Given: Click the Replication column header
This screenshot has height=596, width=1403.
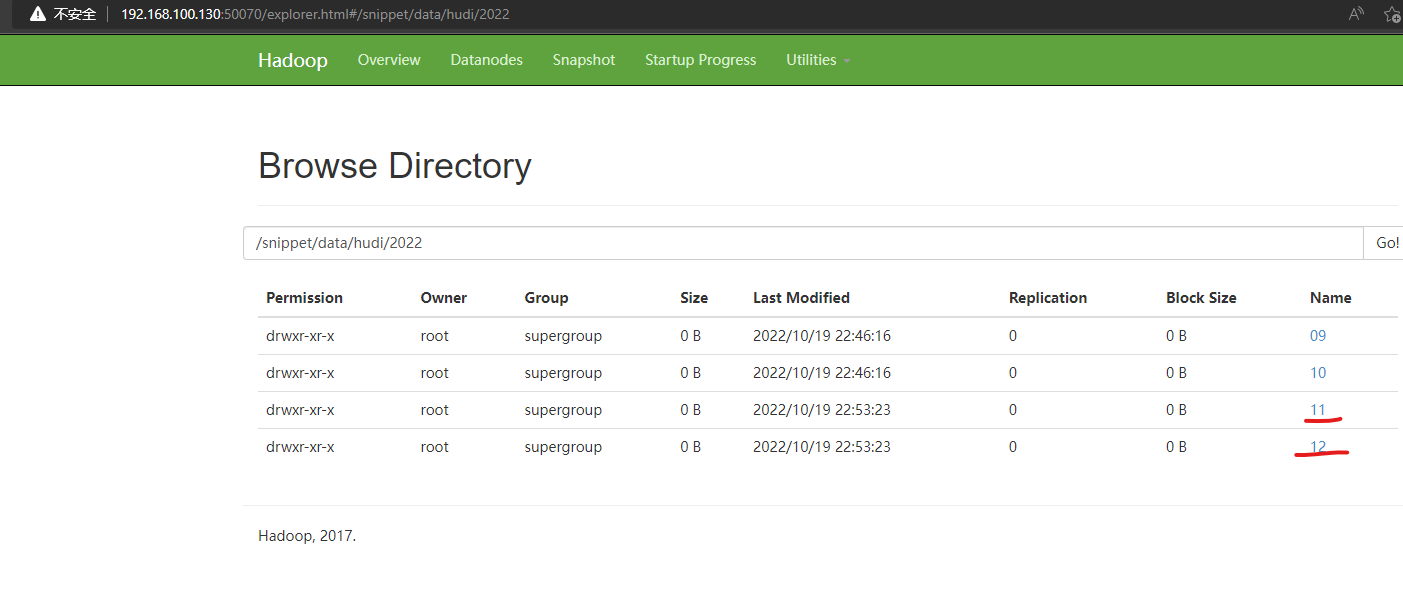Looking at the screenshot, I should 1048,298.
